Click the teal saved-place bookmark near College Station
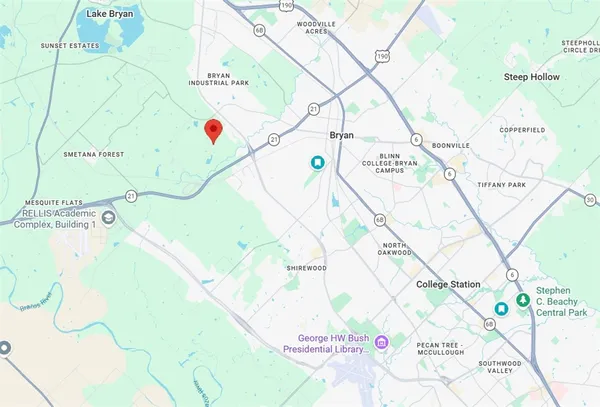This screenshot has height=407, width=600. point(501,308)
